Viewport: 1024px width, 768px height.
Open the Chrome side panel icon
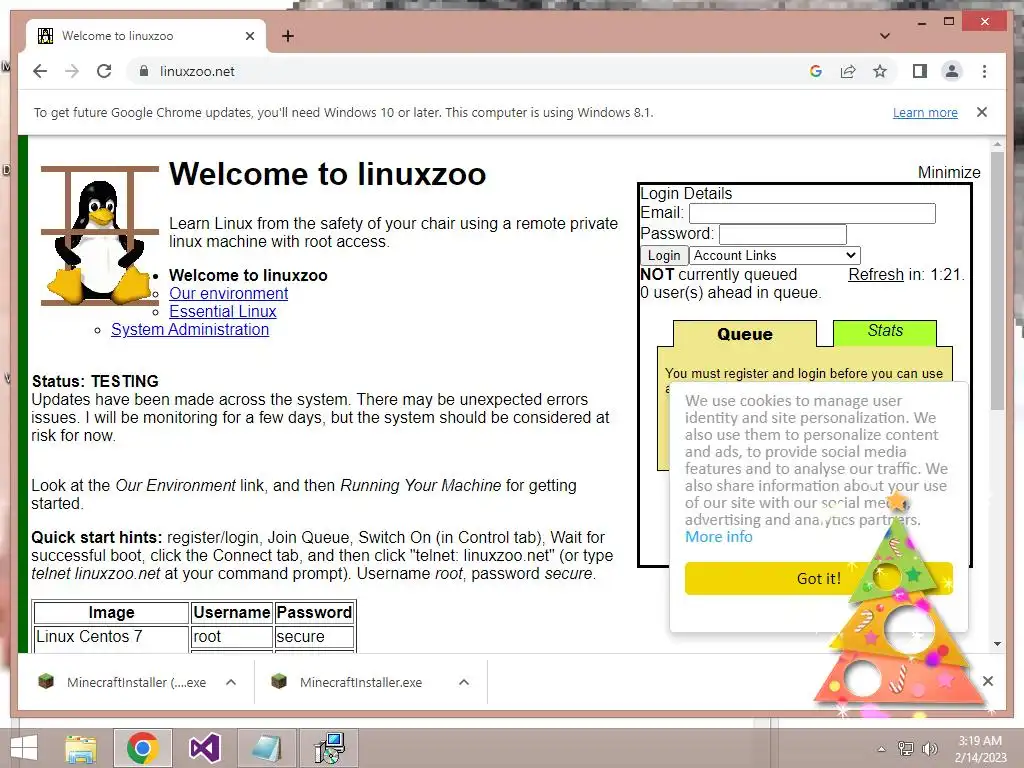pos(920,71)
